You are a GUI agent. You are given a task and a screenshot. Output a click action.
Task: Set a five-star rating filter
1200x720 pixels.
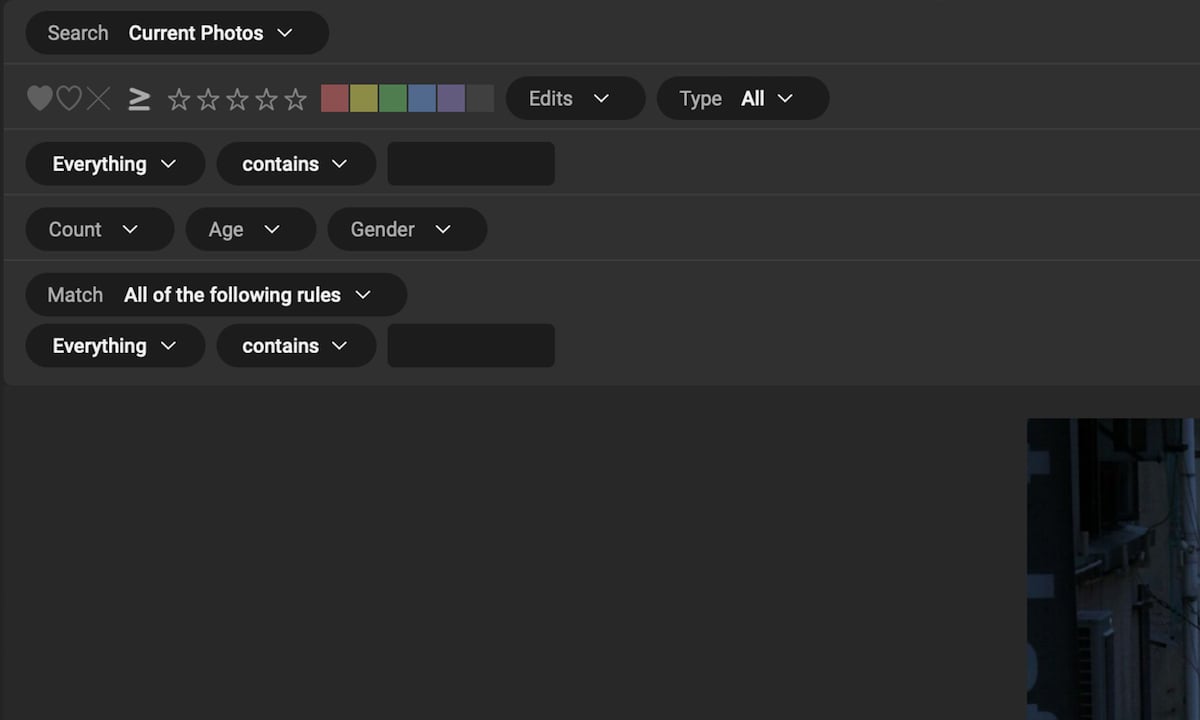pos(295,99)
